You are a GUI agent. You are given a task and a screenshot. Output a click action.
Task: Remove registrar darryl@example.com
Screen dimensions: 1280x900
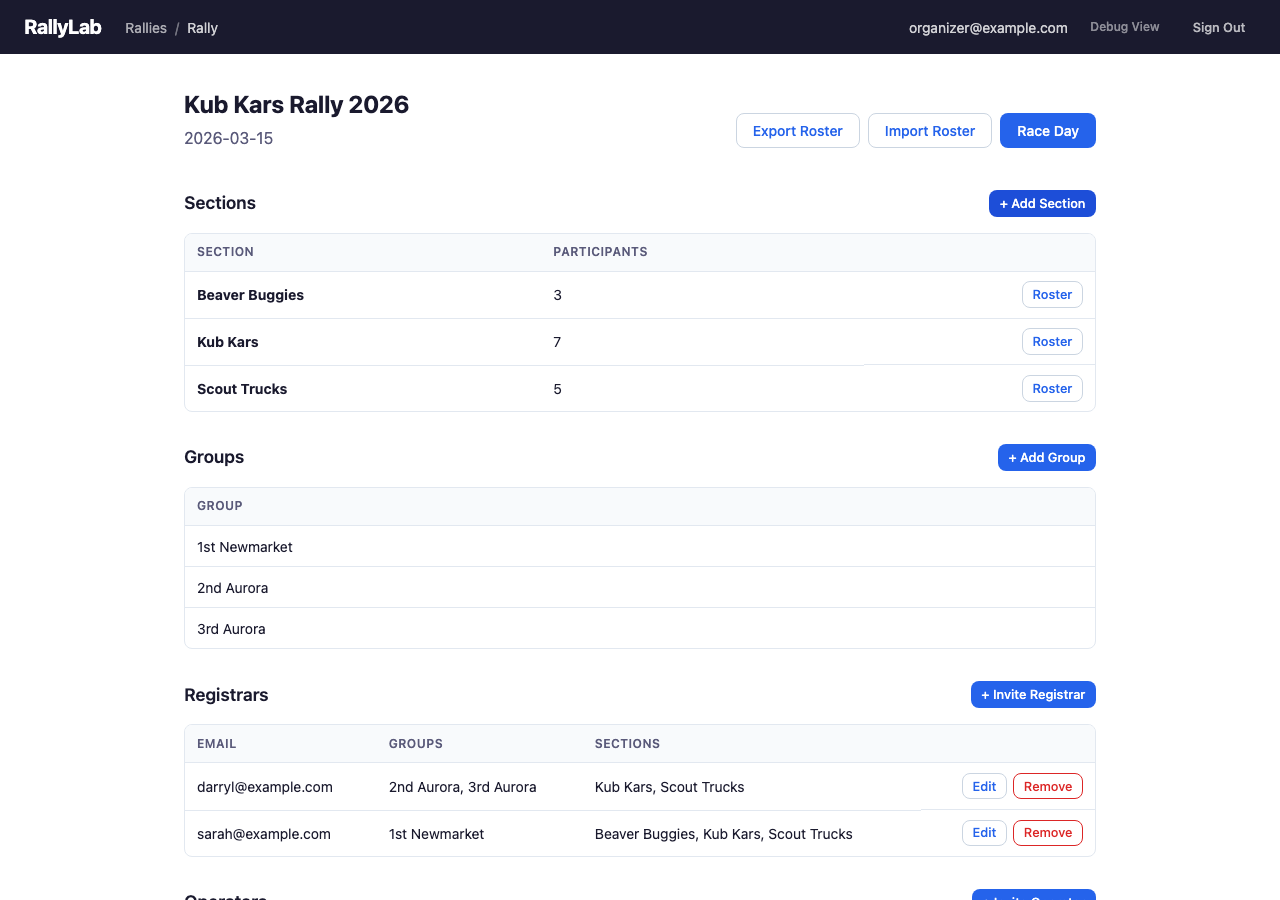1047,787
